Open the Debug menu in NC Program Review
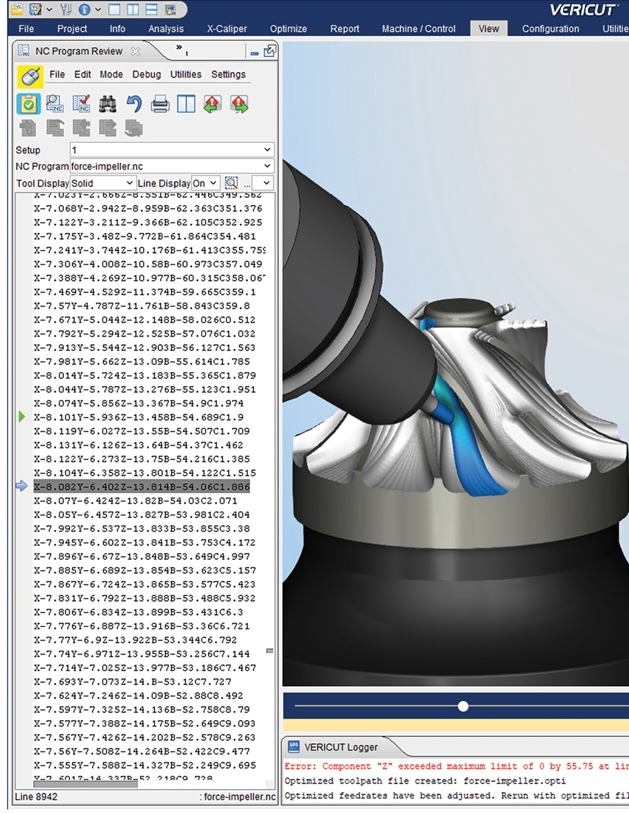The image size is (629, 813). 146,75
